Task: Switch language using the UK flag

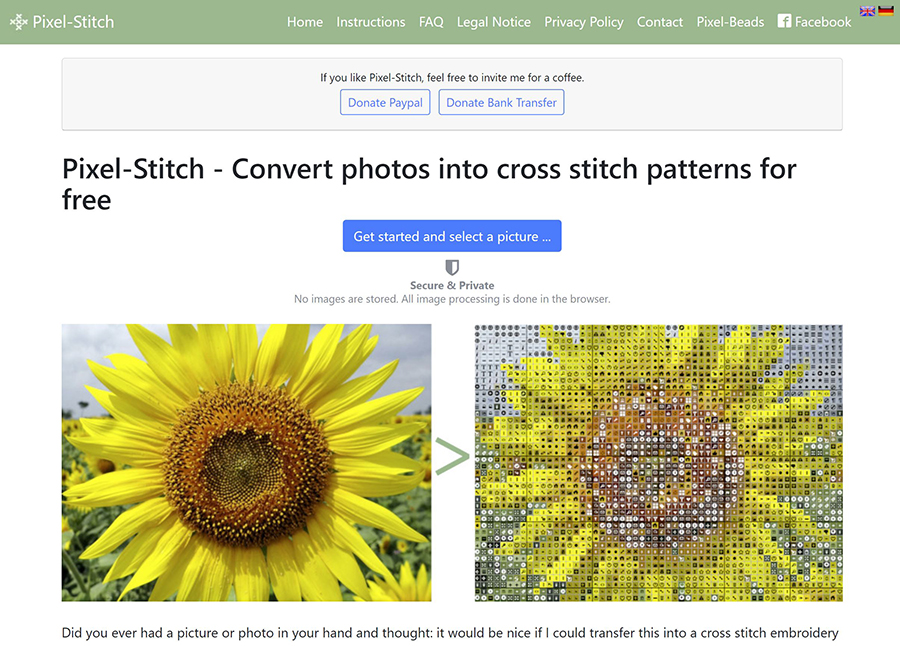Action: point(867,11)
